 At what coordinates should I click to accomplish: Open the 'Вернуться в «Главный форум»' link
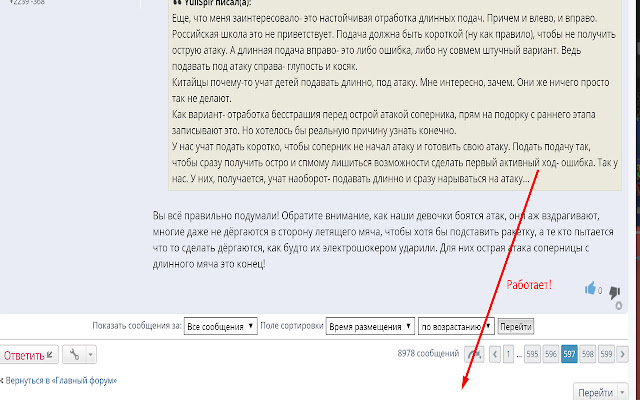click(x=61, y=380)
